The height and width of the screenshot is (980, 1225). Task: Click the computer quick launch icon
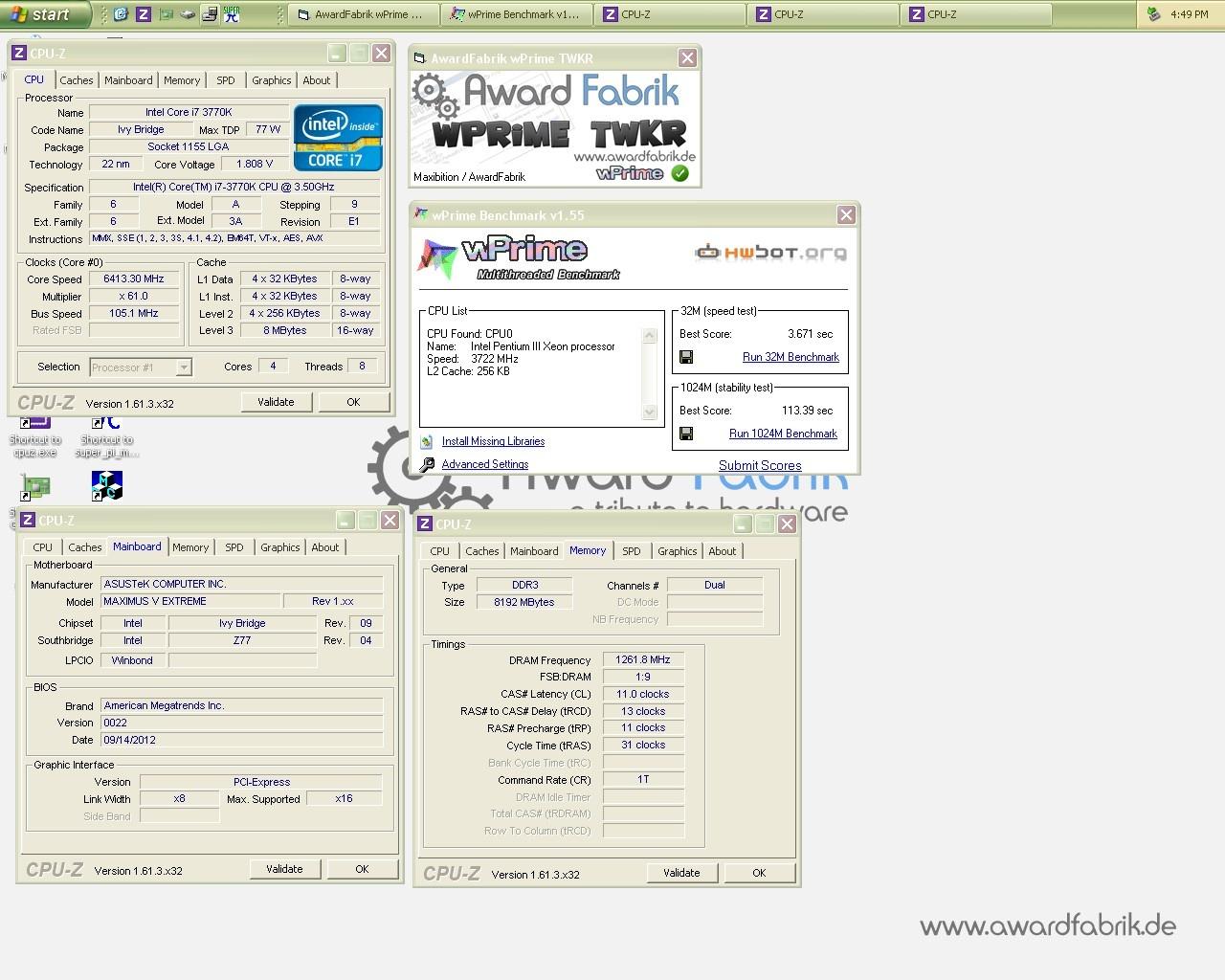click(x=209, y=14)
